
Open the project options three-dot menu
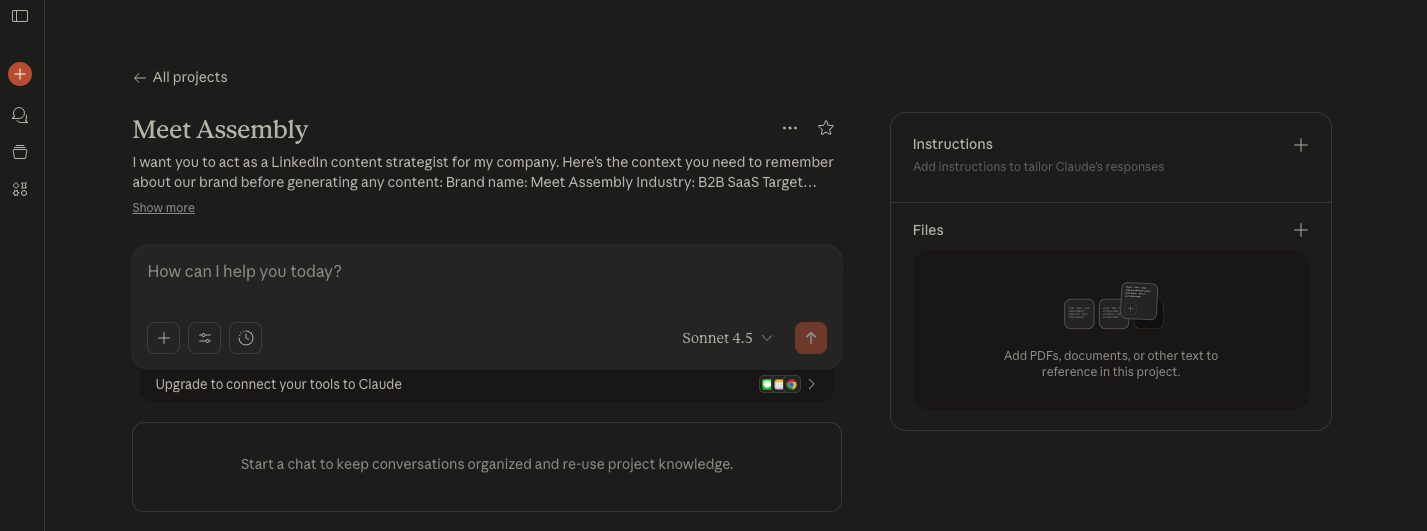tap(790, 128)
